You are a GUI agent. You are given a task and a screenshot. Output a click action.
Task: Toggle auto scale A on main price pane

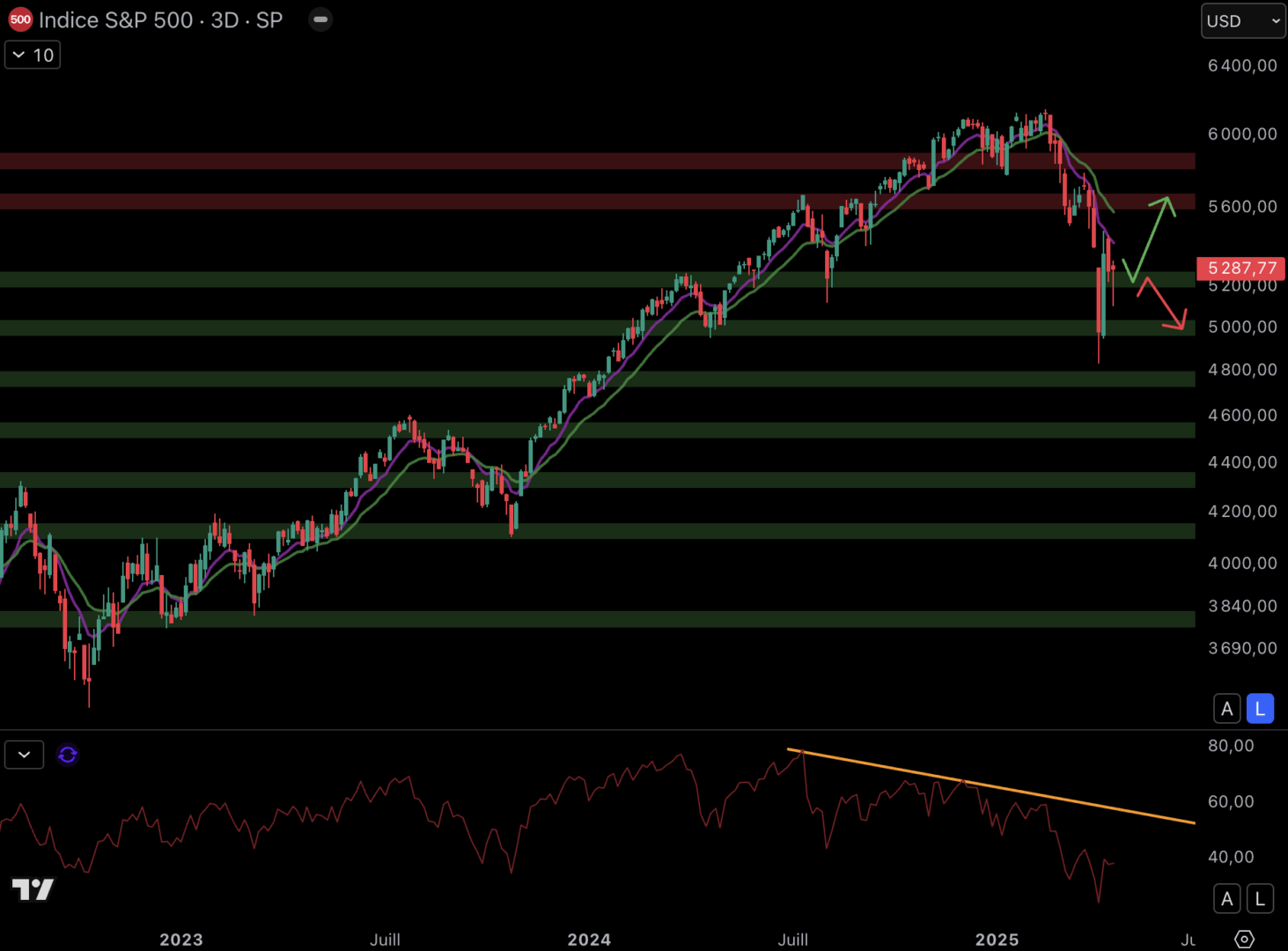(x=1226, y=709)
